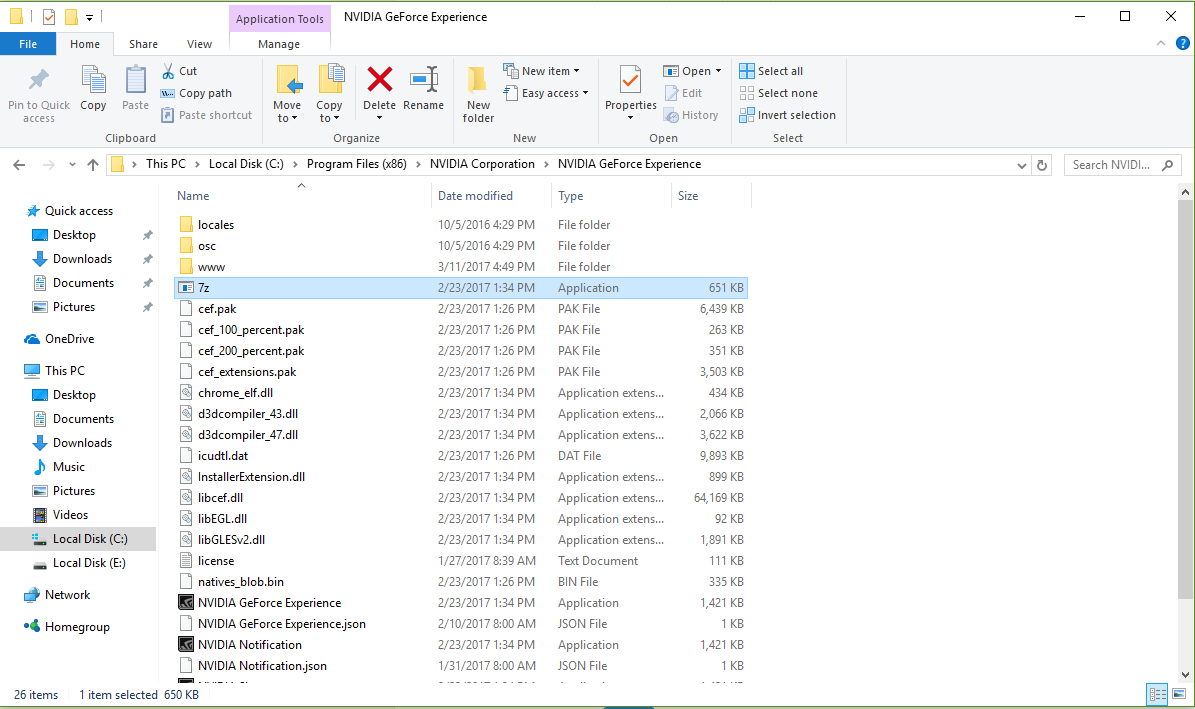Viewport: 1195px width, 709px height.
Task: Sort by Size column header
Action: pyautogui.click(x=688, y=196)
